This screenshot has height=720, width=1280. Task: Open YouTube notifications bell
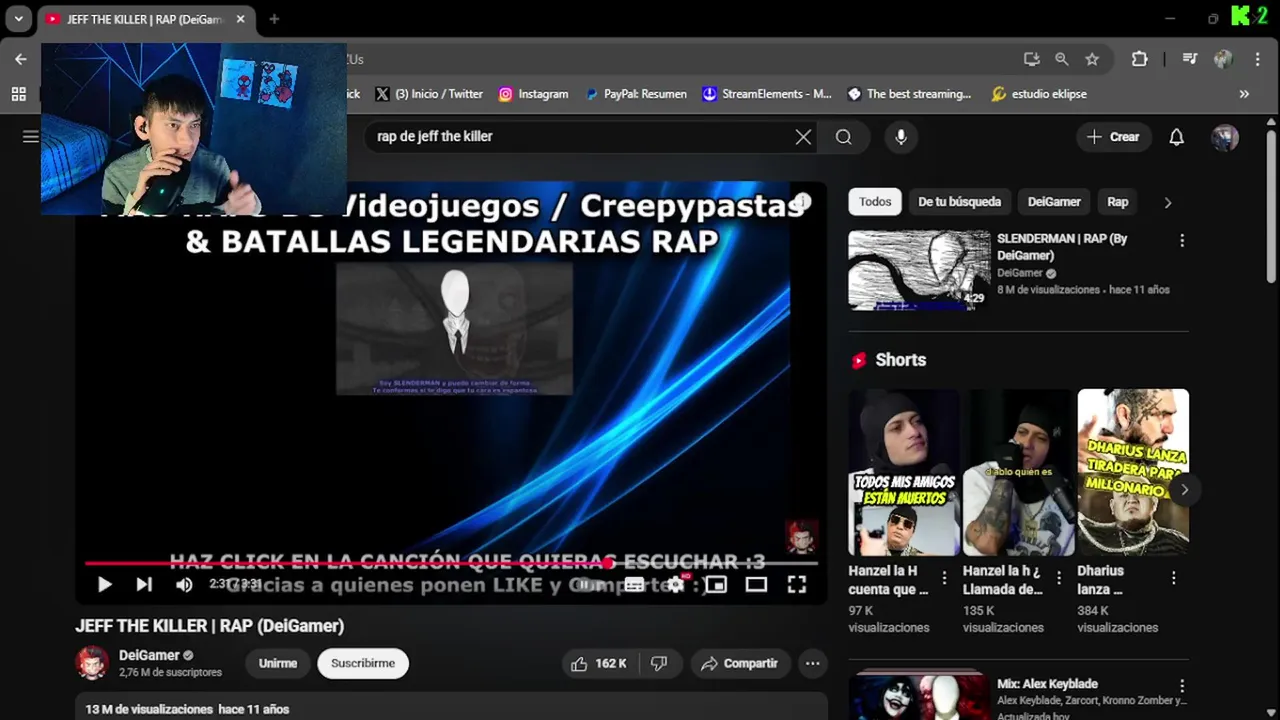pyautogui.click(x=1177, y=137)
